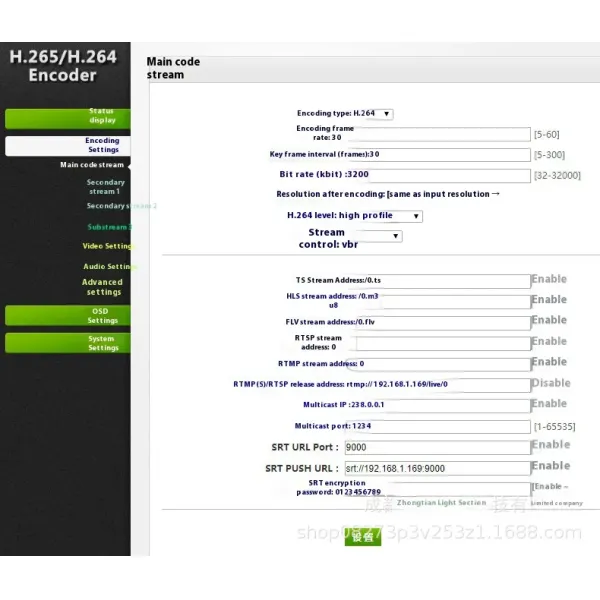Screen dimensions: 600x600
Task: Select Secondary stream 2 in sidebar
Action: (121, 206)
